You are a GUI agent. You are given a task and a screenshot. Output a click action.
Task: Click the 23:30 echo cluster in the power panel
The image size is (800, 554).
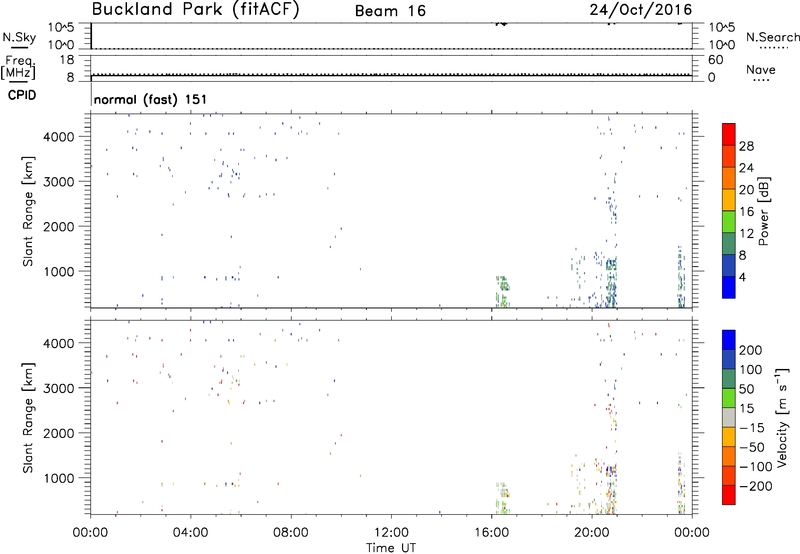tap(681, 276)
